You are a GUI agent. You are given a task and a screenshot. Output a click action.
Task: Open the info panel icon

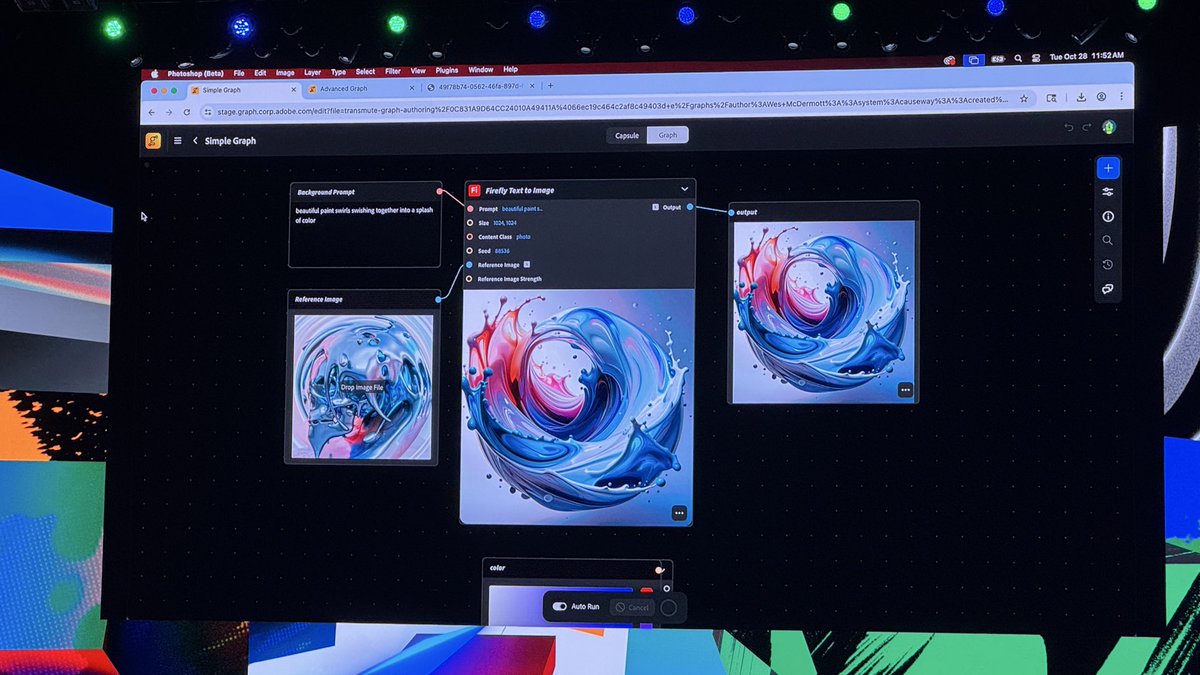[x=1107, y=216]
